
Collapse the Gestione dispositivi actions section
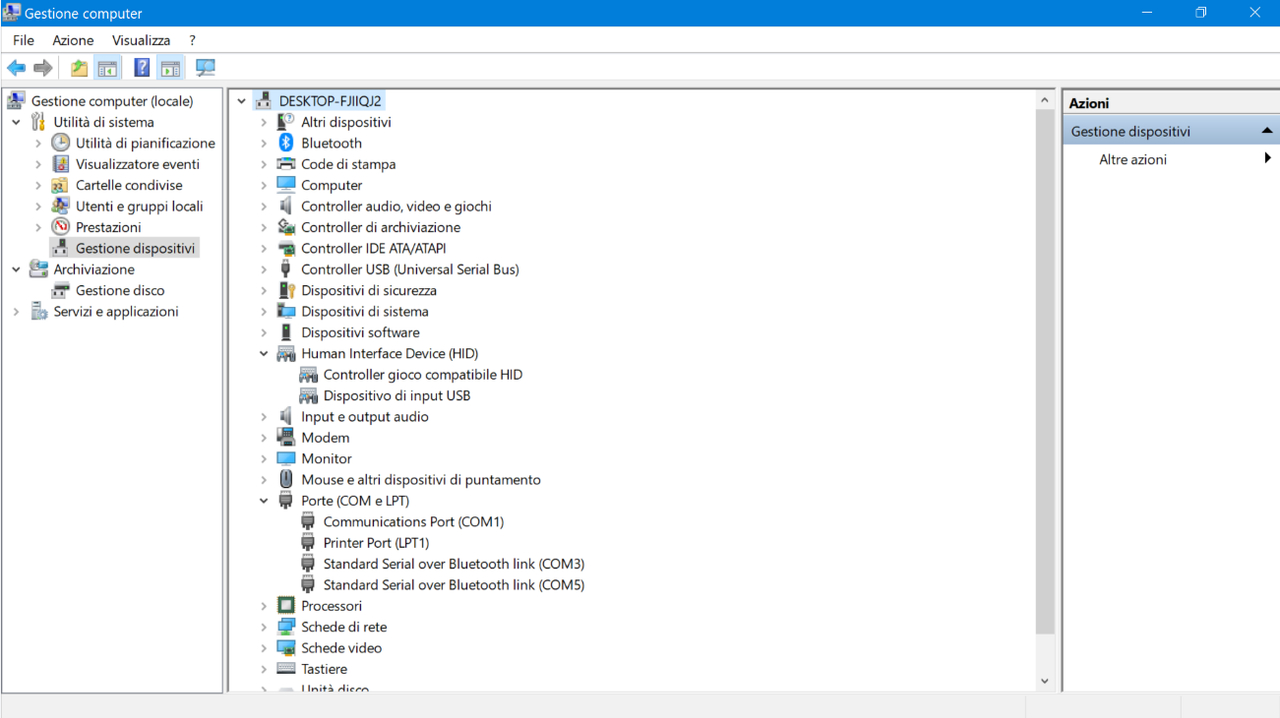click(1267, 131)
